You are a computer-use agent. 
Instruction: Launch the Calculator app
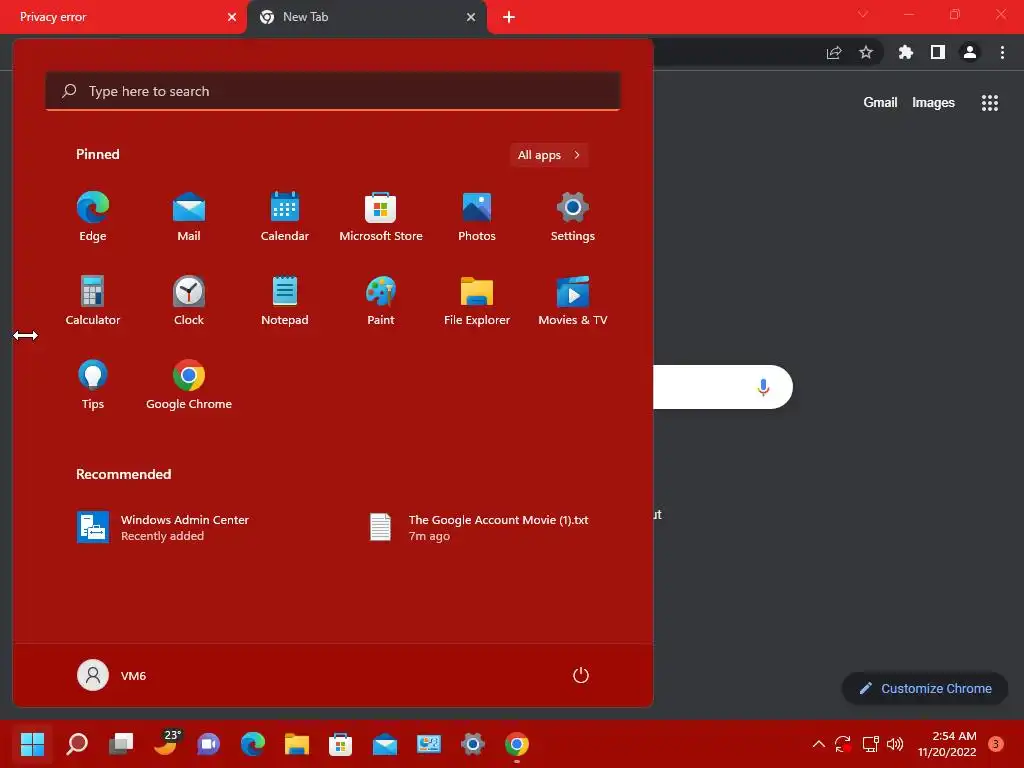point(93,301)
